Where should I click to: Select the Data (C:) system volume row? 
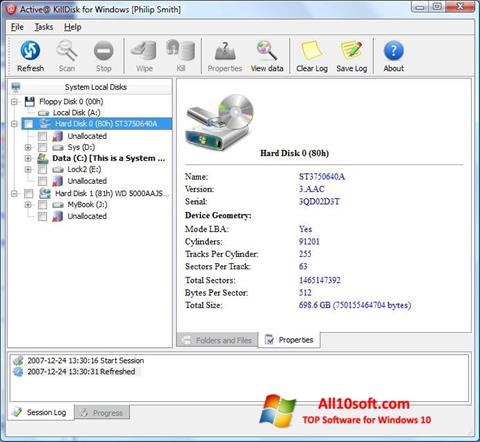click(101, 158)
